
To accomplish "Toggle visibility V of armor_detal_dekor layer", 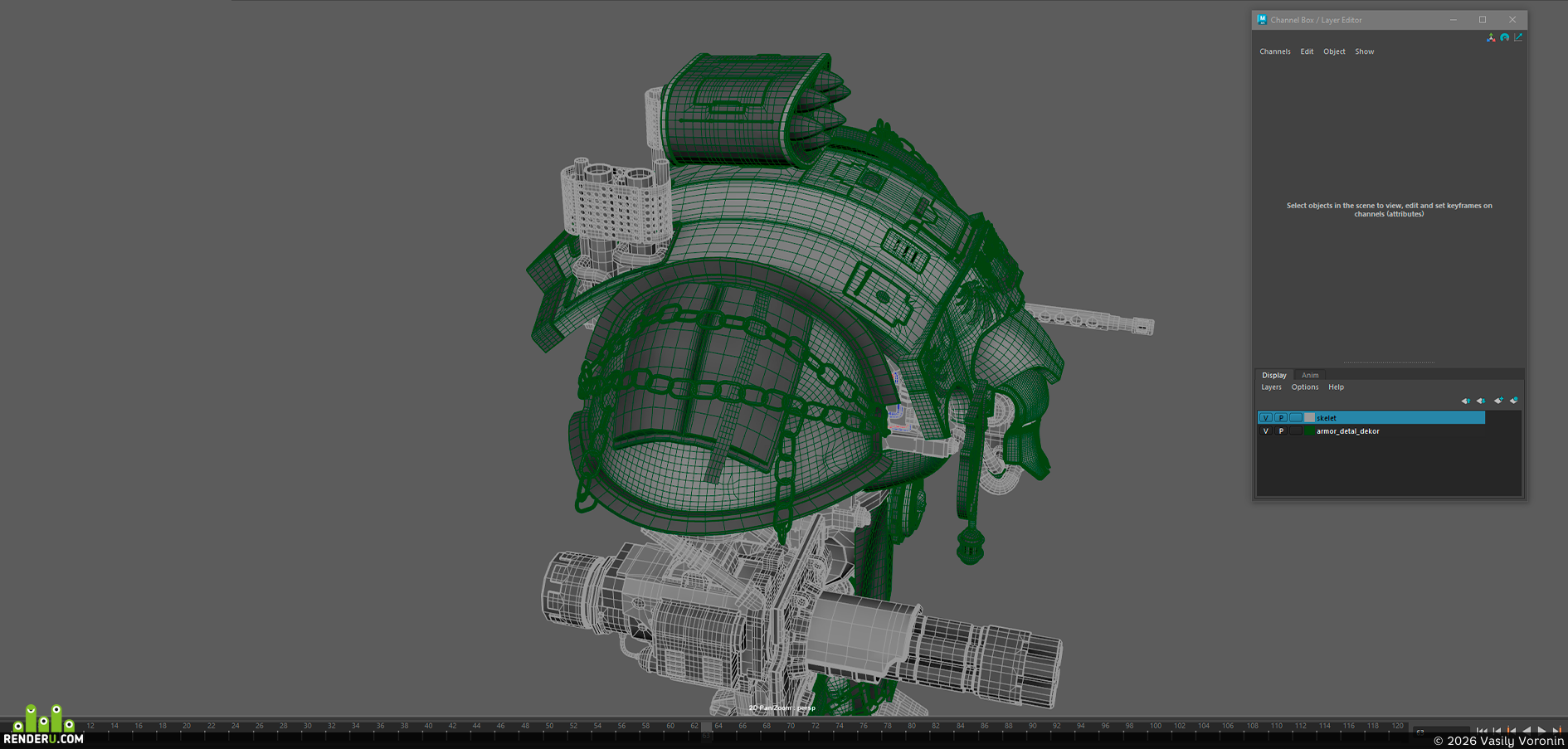I will 1265,431.
